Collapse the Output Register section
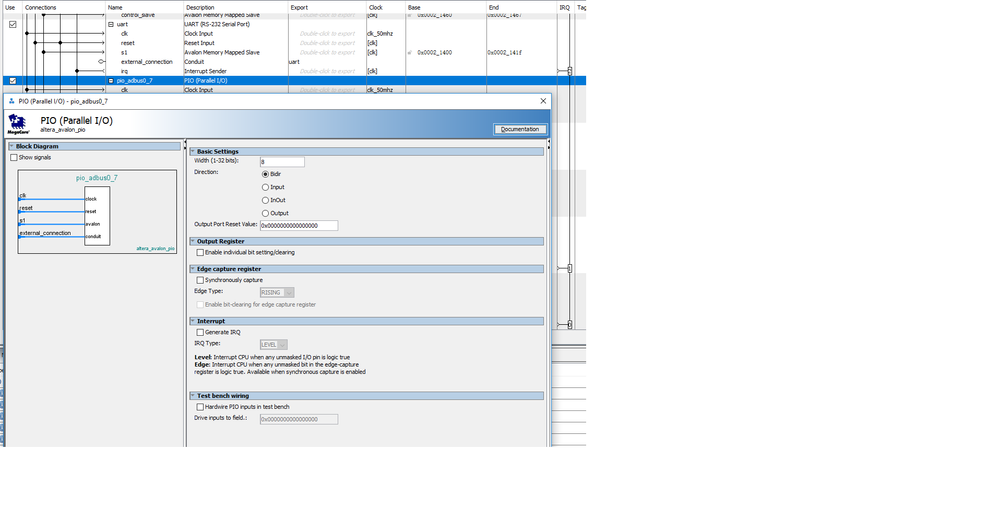The height and width of the screenshot is (529, 999). point(192,241)
